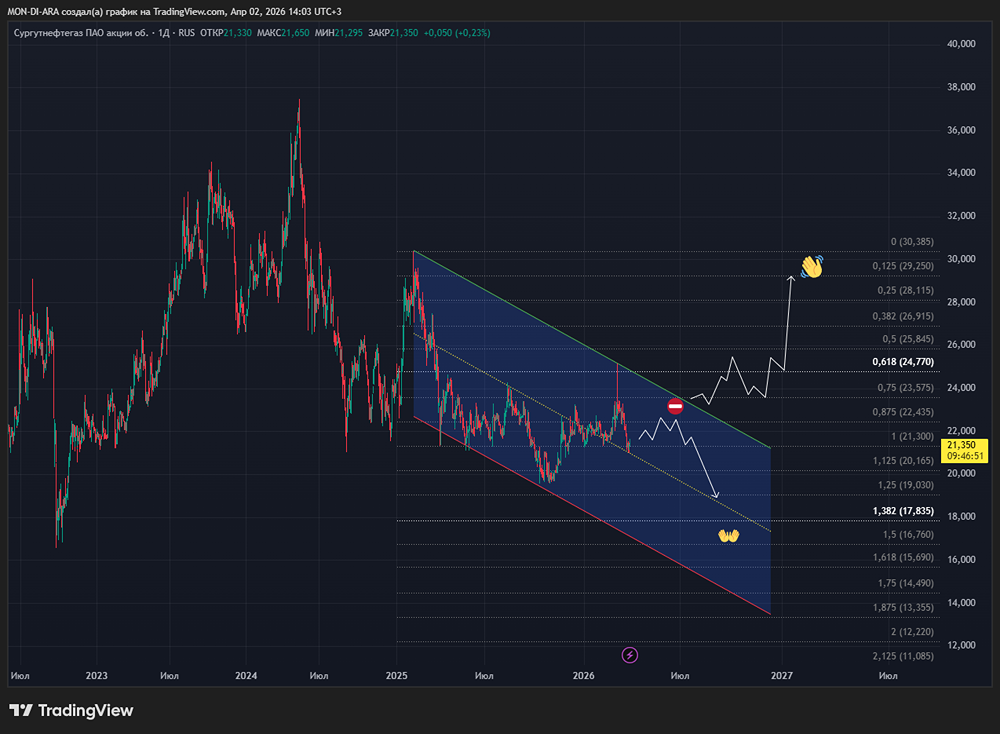This screenshot has height=734, width=1000.
Task: Click the 2024 time axis label
Action: click(x=246, y=675)
